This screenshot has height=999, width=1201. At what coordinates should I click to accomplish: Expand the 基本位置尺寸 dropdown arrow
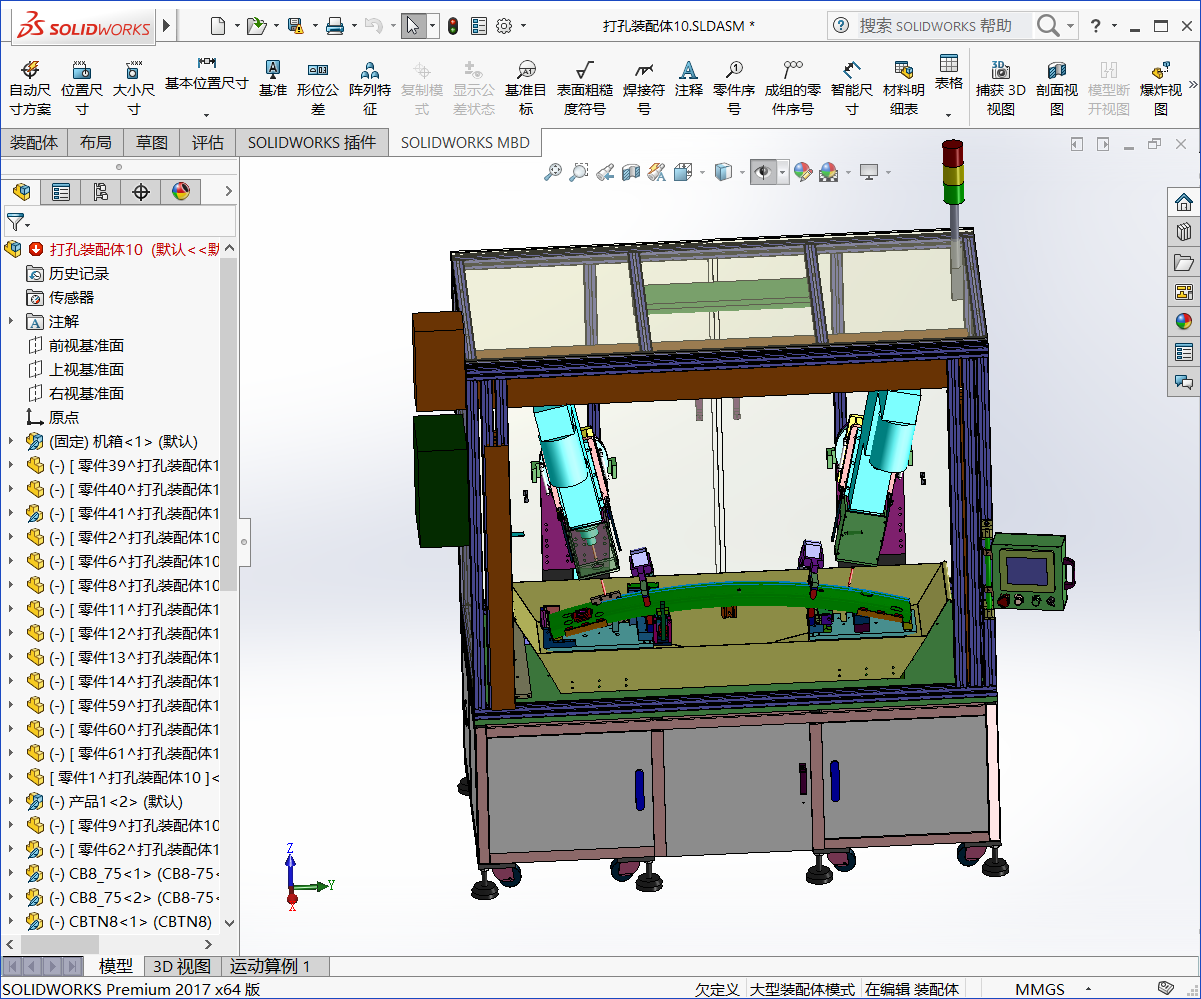pyautogui.click(x=206, y=115)
